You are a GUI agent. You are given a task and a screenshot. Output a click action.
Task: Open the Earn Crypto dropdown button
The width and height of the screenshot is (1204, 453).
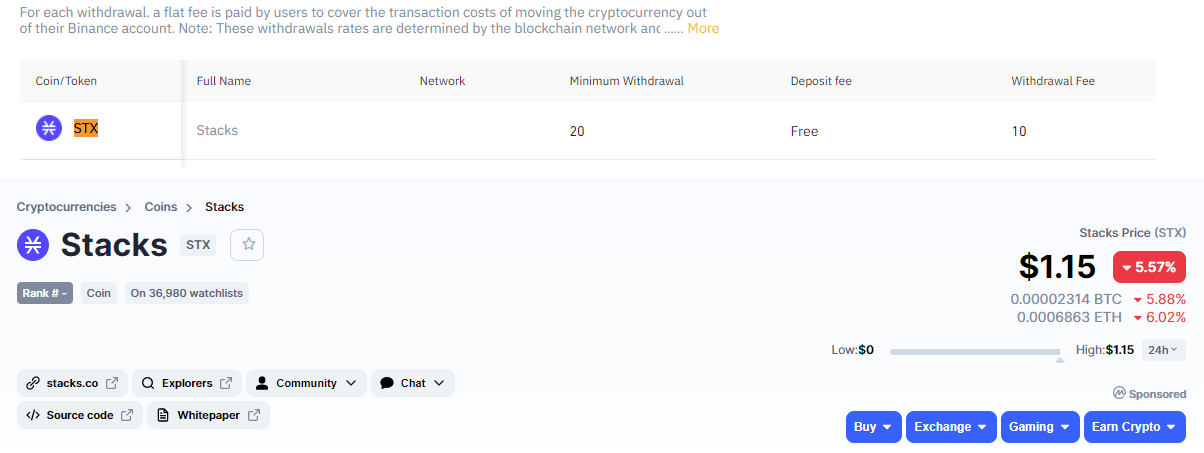(x=1135, y=427)
